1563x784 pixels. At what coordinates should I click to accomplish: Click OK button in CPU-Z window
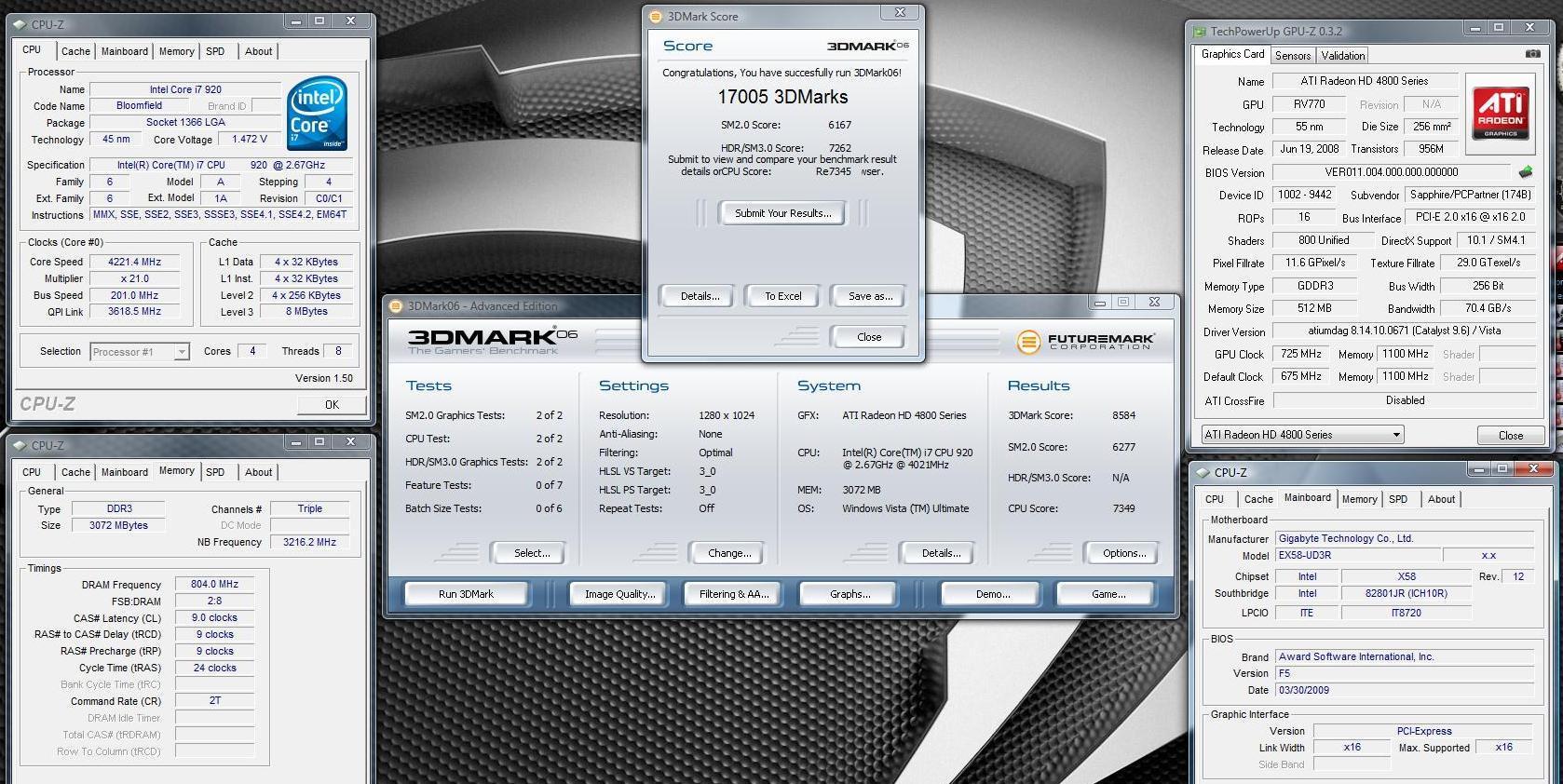point(332,404)
